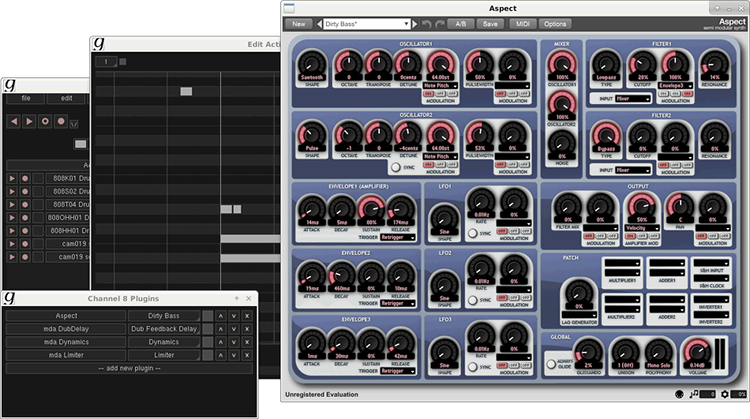
Task: Click the A/B compare button
Action: click(461, 24)
